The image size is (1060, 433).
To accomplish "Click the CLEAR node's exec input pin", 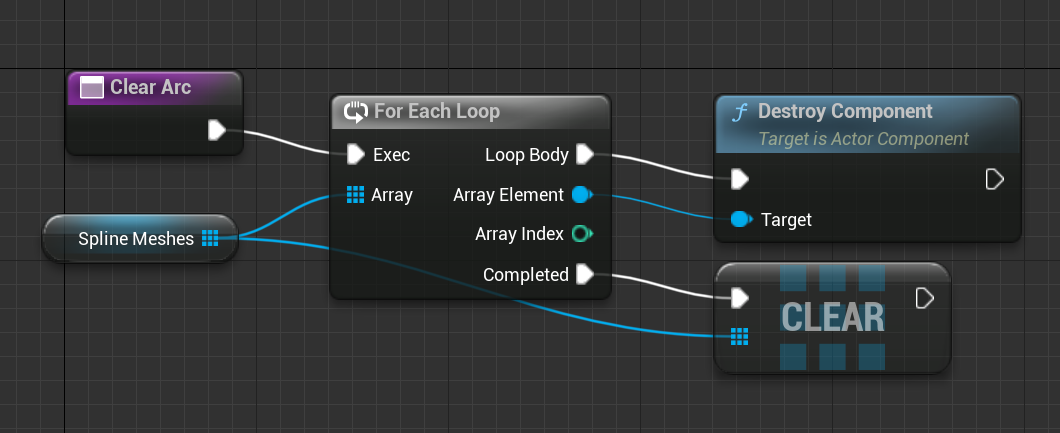I will tap(740, 298).
